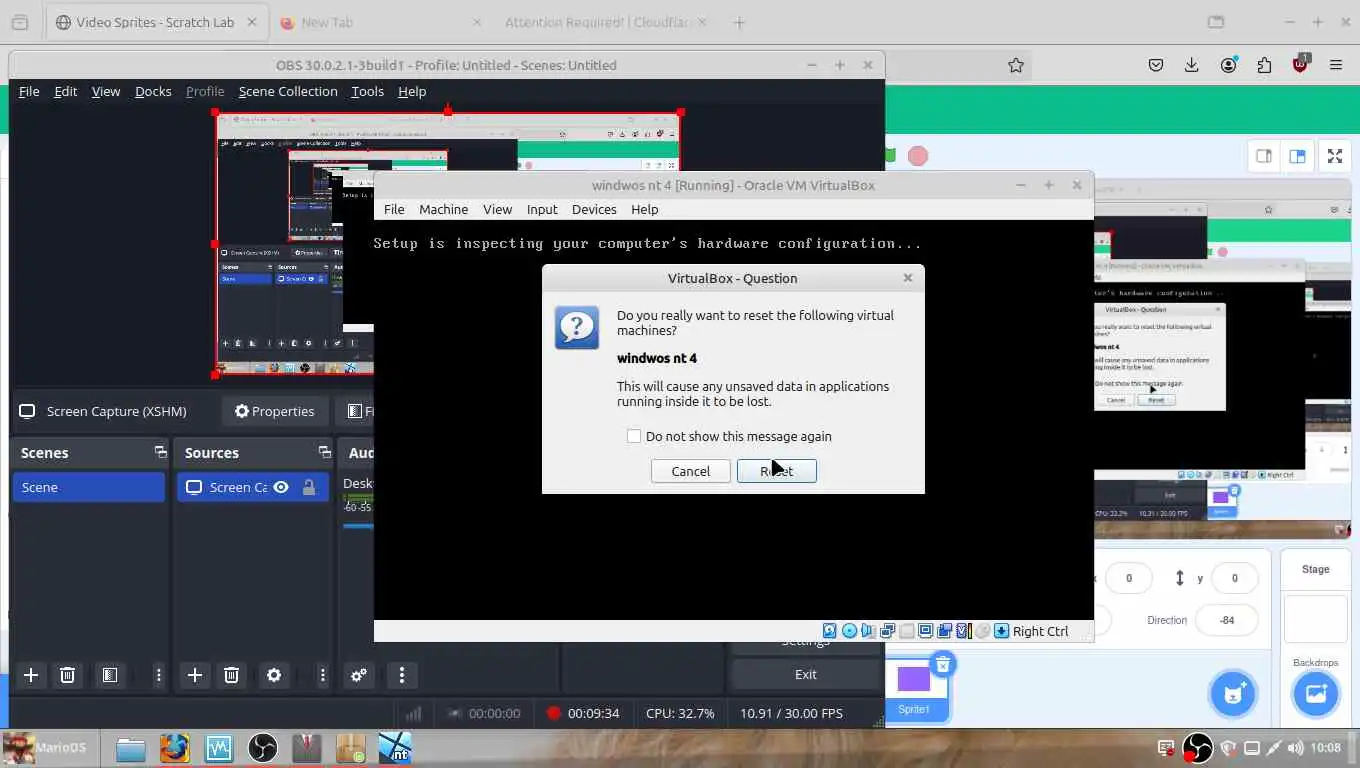Open OBS Help menu
This screenshot has height=768, width=1360.
(x=412, y=91)
